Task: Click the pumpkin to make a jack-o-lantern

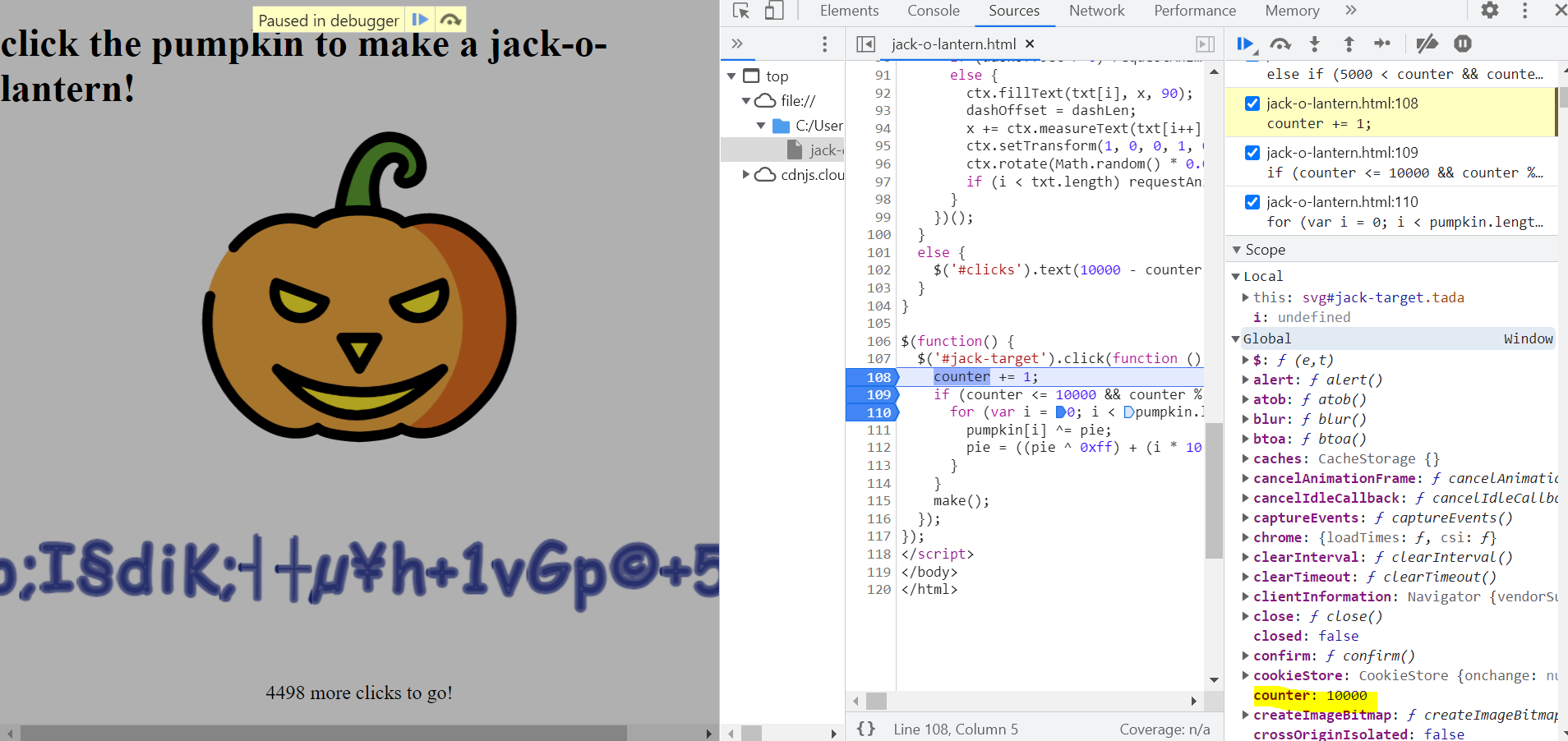Action: (359, 288)
